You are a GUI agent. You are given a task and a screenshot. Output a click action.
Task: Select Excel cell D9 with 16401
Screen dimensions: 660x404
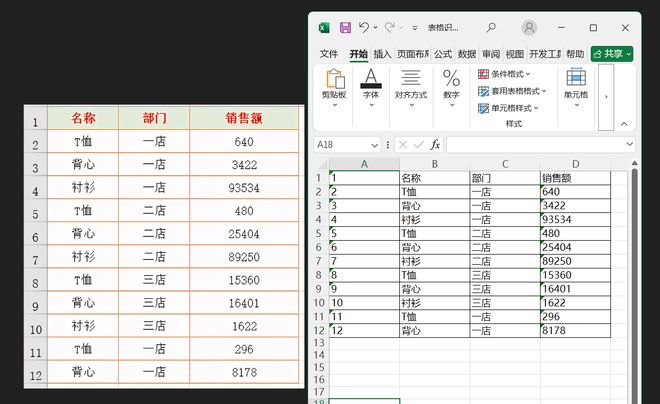pyautogui.click(x=575, y=289)
